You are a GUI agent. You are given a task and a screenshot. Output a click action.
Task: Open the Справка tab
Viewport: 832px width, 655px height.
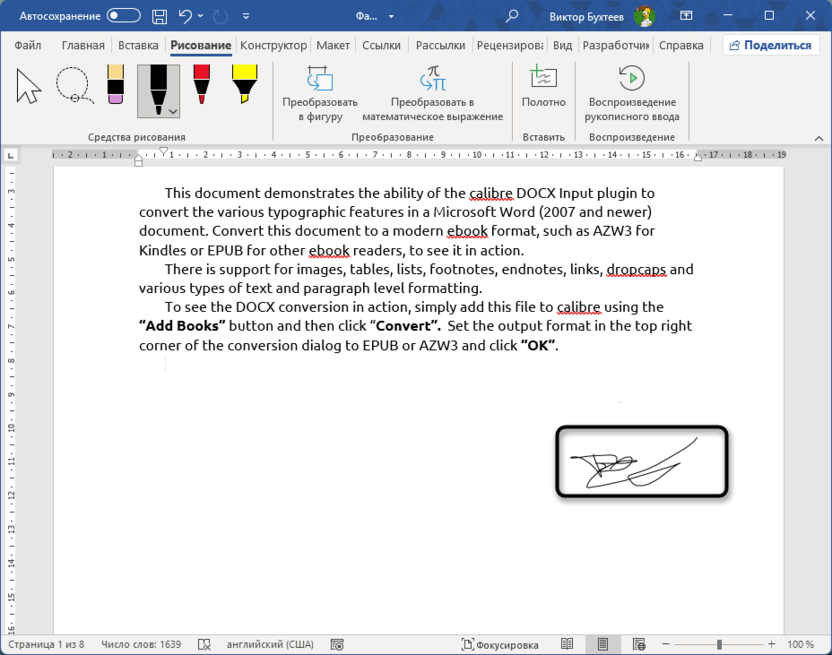[681, 46]
